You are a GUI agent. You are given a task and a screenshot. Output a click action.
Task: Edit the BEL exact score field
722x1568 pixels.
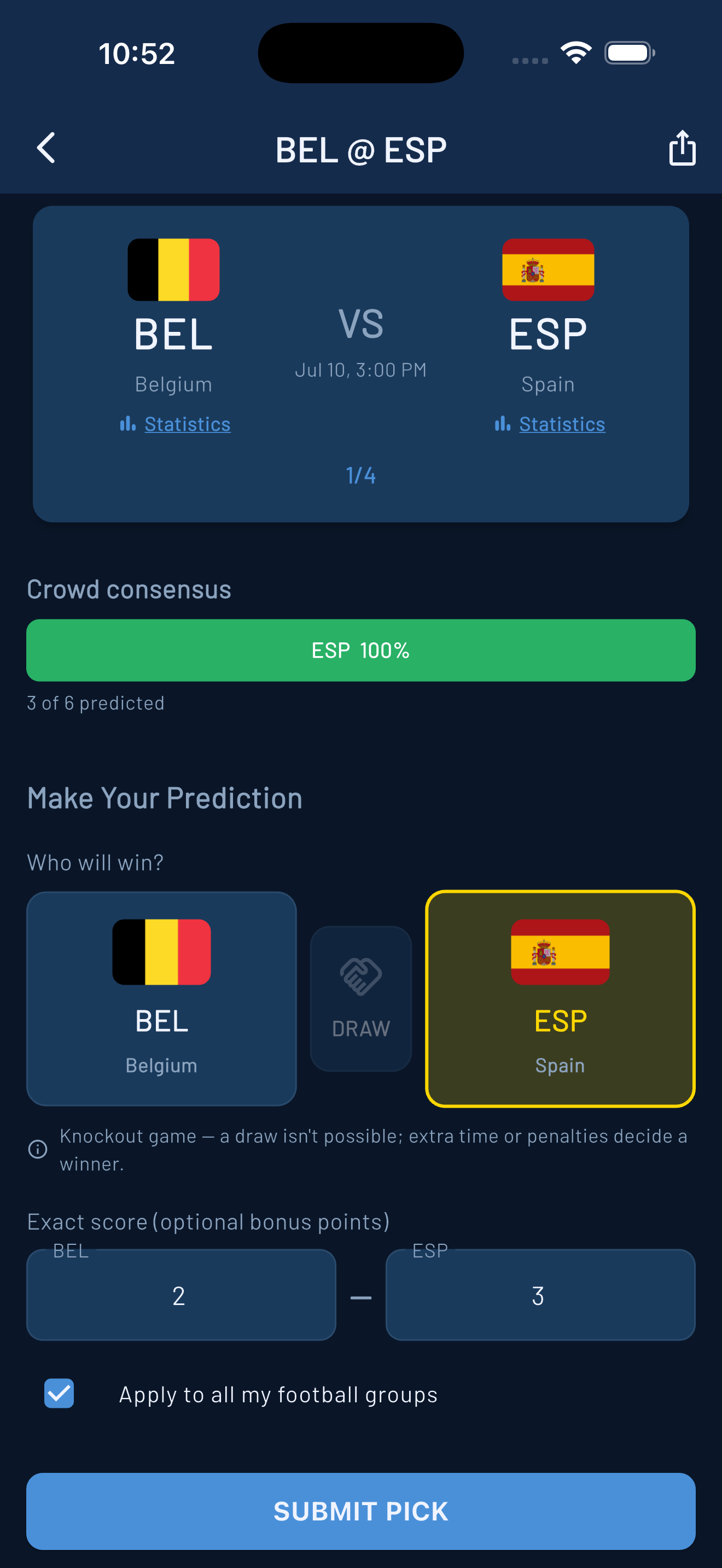[x=182, y=1295]
